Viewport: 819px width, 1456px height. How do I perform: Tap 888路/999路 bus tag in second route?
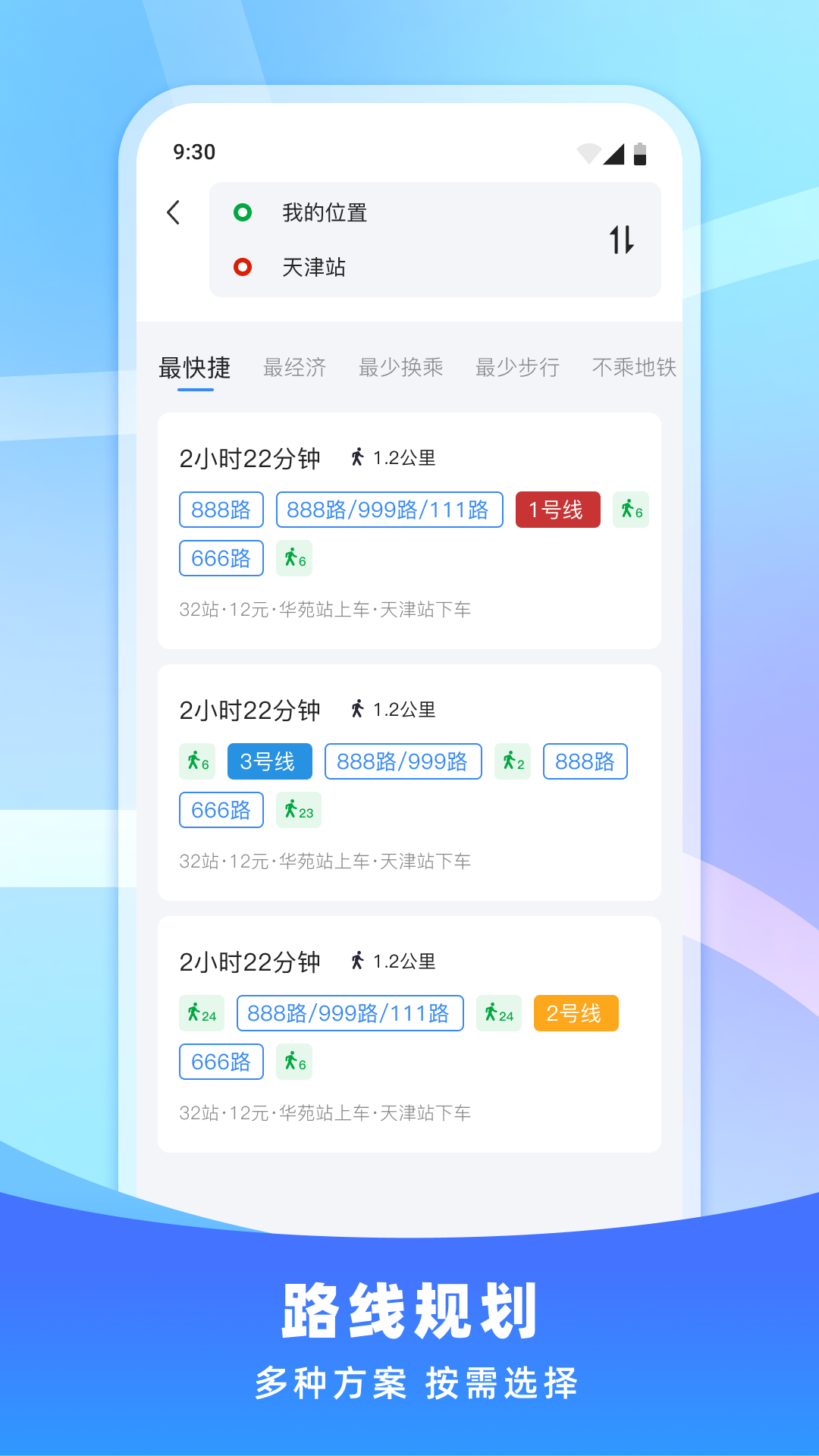[x=403, y=761]
